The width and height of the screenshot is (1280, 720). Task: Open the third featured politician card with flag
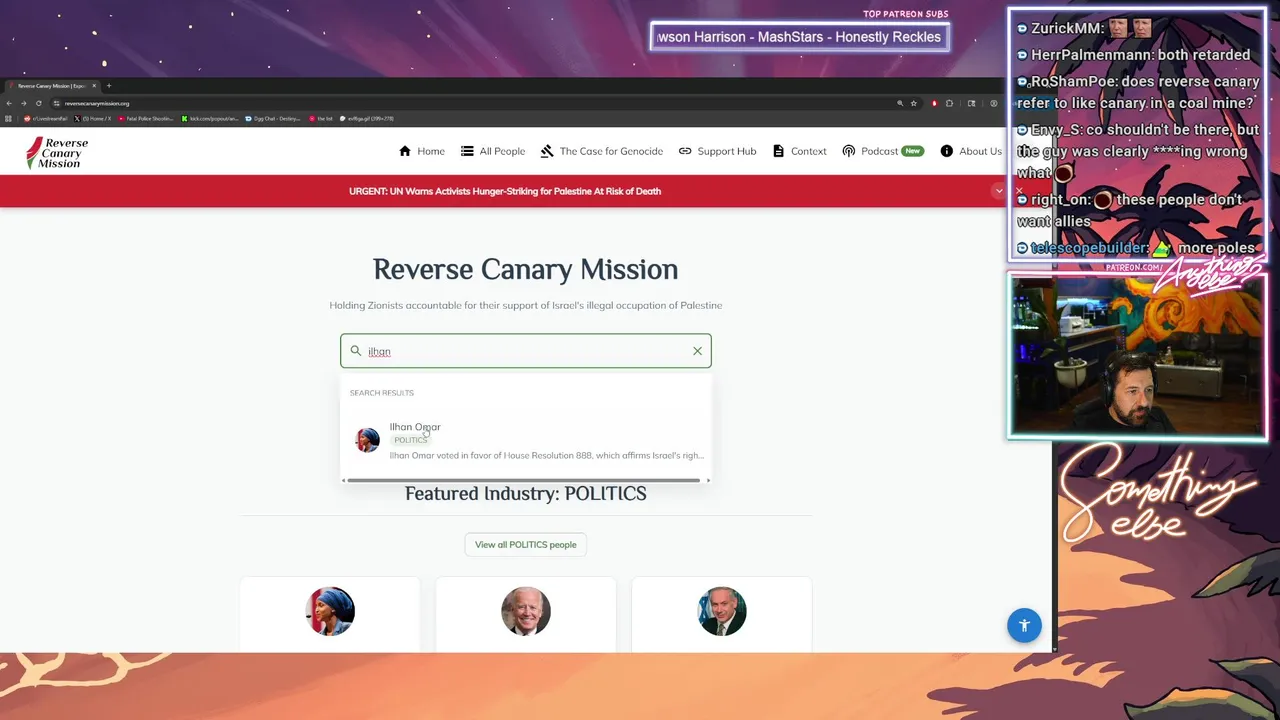click(x=722, y=613)
